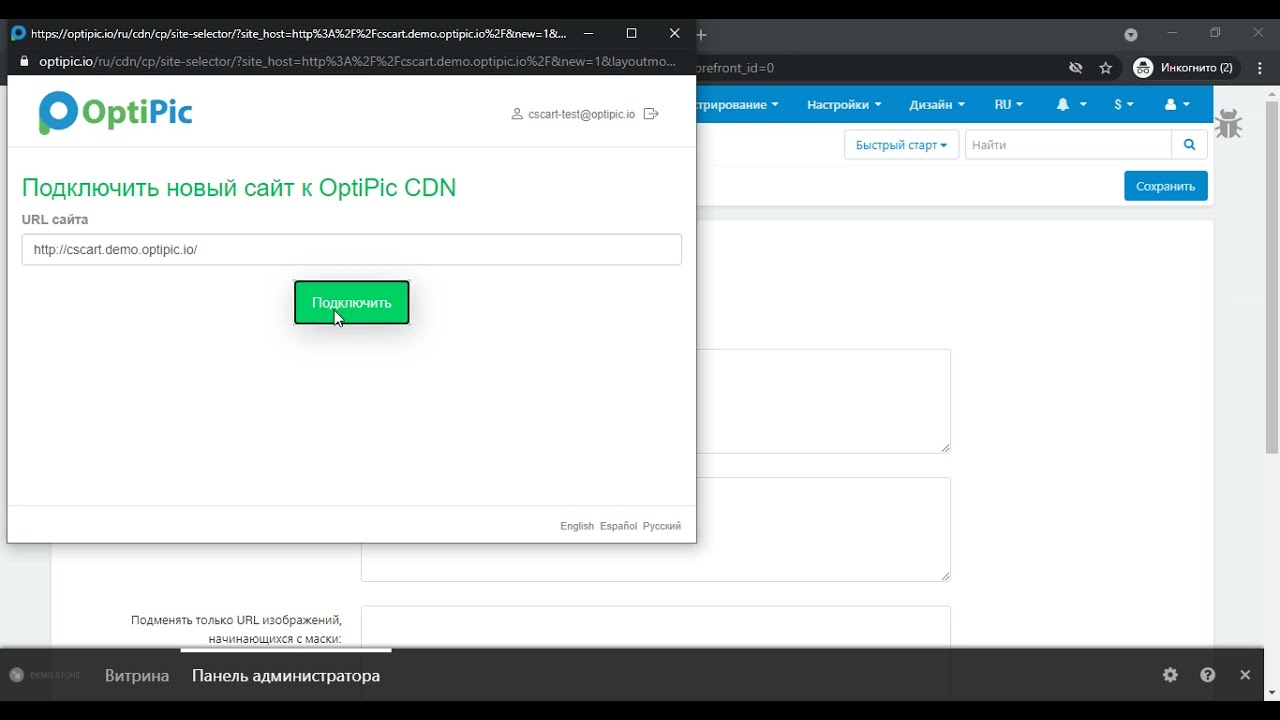Click the first textarea in settings form
This screenshot has width=1280, height=720.
823,401
